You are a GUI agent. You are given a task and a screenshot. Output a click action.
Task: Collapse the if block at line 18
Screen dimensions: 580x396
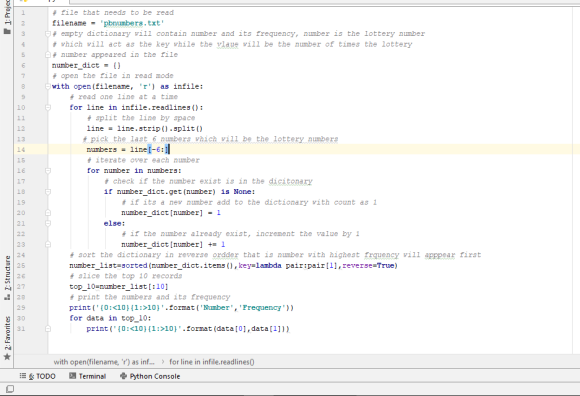click(x=48, y=192)
